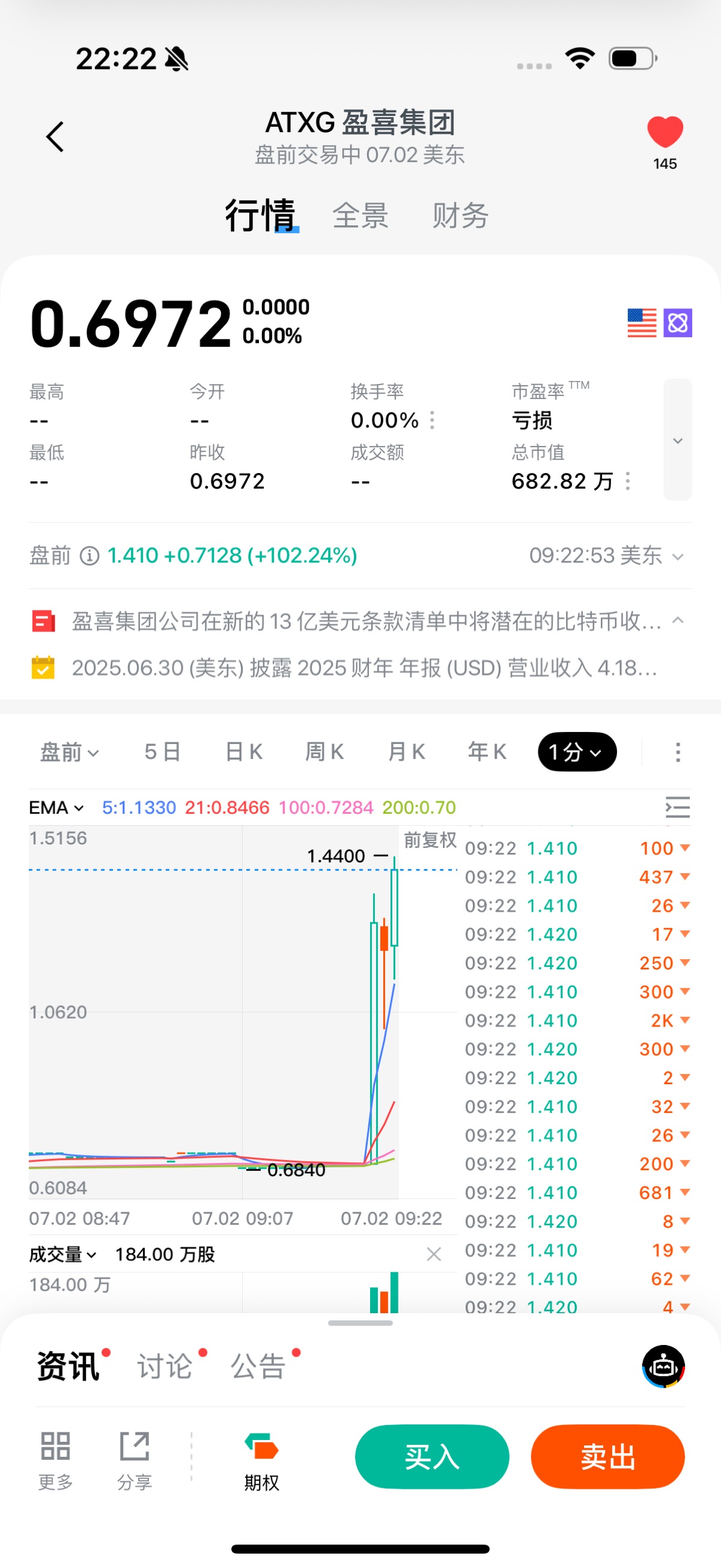Select the 5日 chart period
The width and height of the screenshot is (721, 1568).
(162, 752)
